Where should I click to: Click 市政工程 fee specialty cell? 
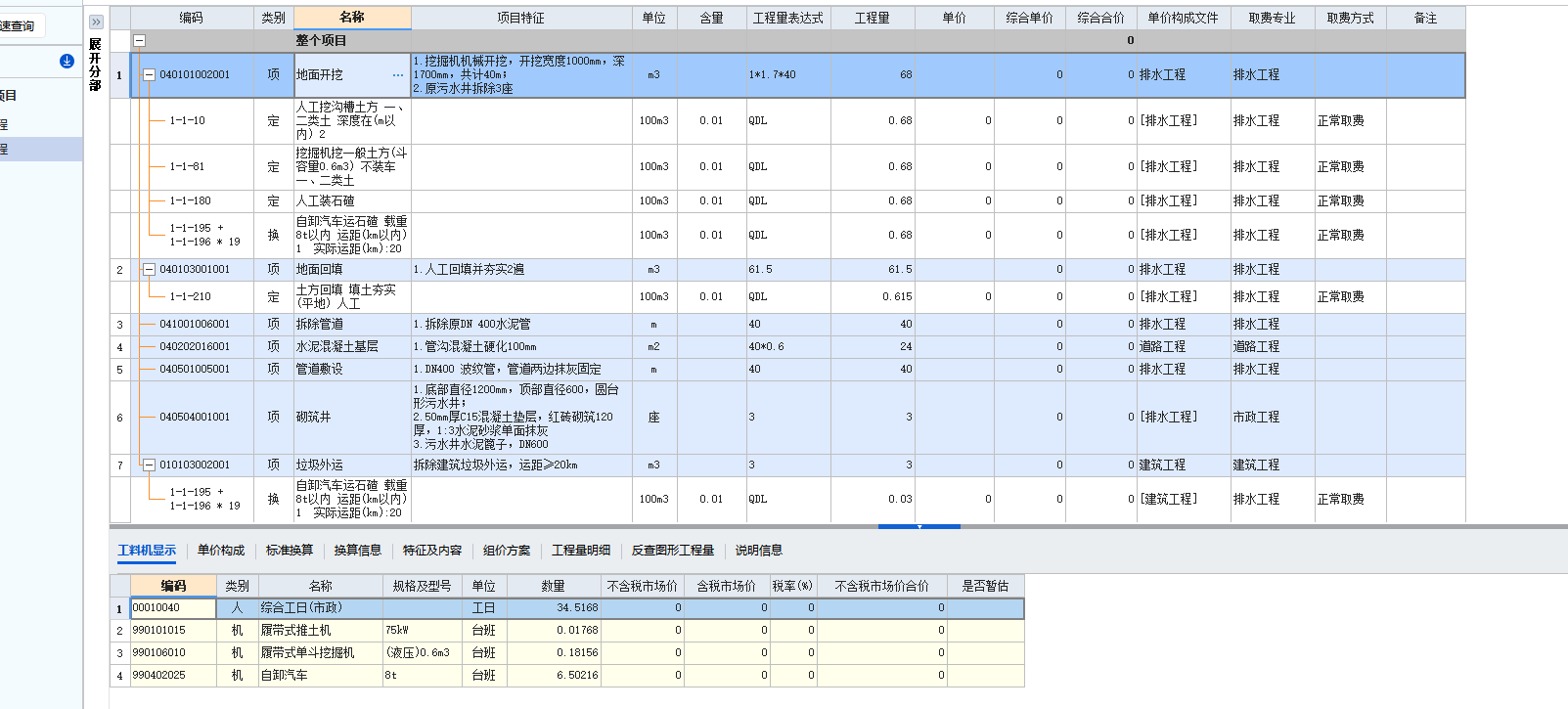point(1273,417)
